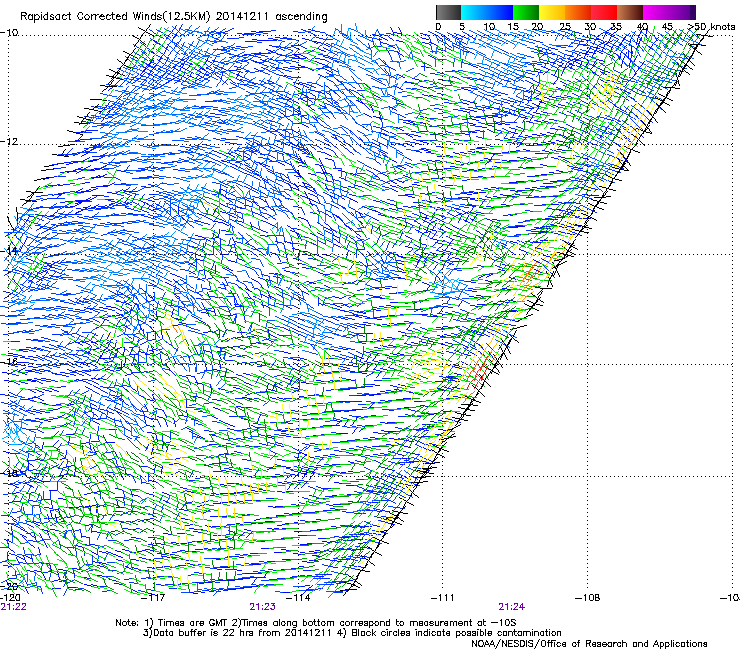Screen dimensions: 740x650
Task: Click the cyan-to-blue 5–15 knots legend band
Action: [487, 12]
